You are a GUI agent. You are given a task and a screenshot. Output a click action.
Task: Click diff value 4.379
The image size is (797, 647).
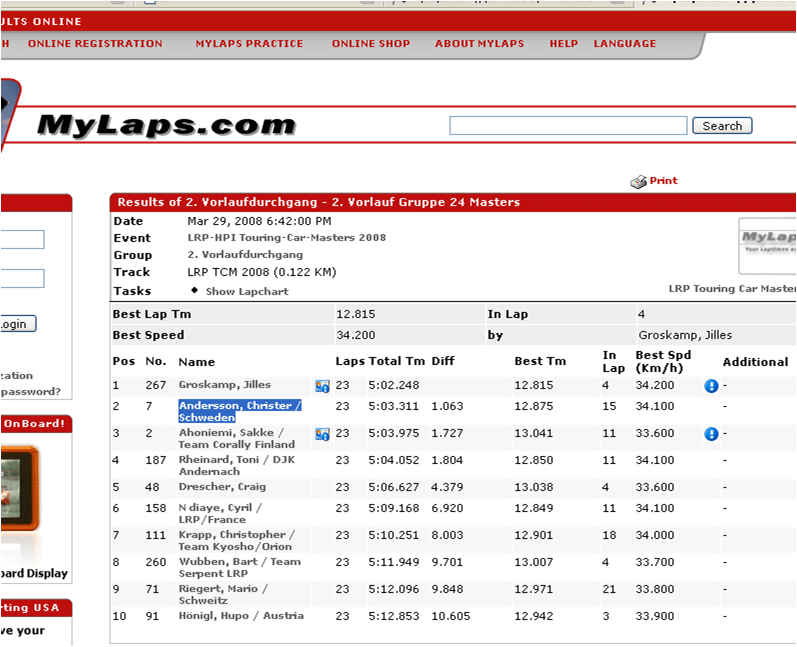pos(447,487)
